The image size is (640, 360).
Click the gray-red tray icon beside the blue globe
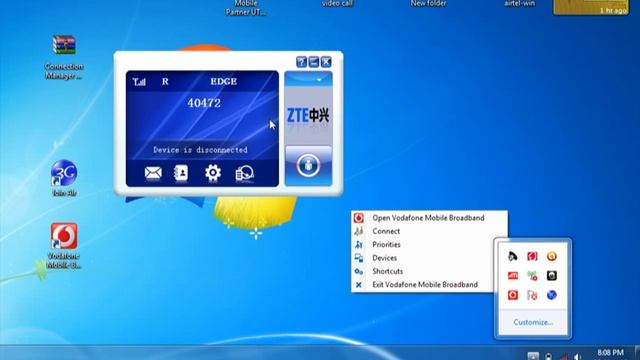(x=532, y=295)
